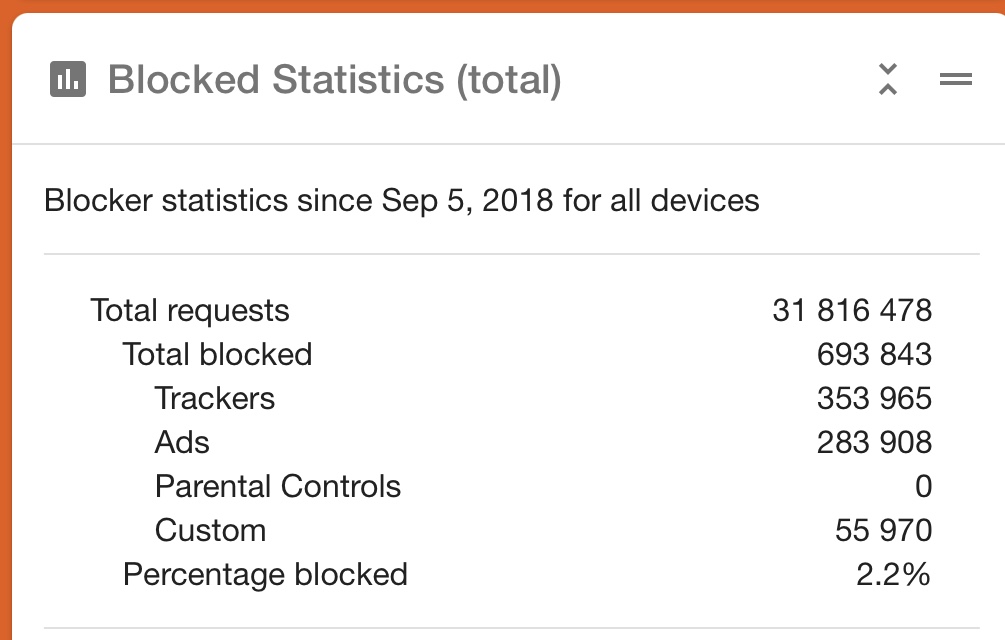
Task: Click the bar chart statistics icon
Action: pyautogui.click(x=68, y=79)
